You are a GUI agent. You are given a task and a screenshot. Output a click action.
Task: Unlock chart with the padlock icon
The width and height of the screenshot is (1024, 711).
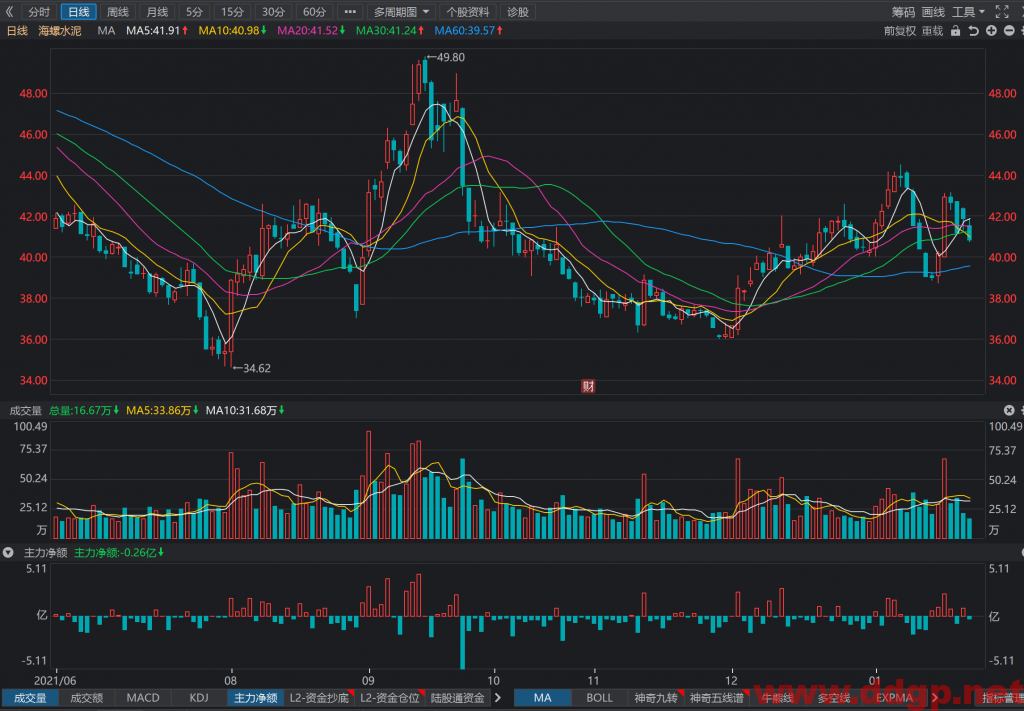[955, 31]
